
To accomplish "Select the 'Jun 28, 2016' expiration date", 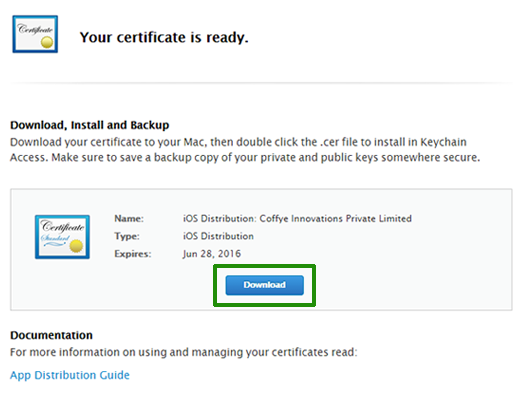I will (212, 254).
